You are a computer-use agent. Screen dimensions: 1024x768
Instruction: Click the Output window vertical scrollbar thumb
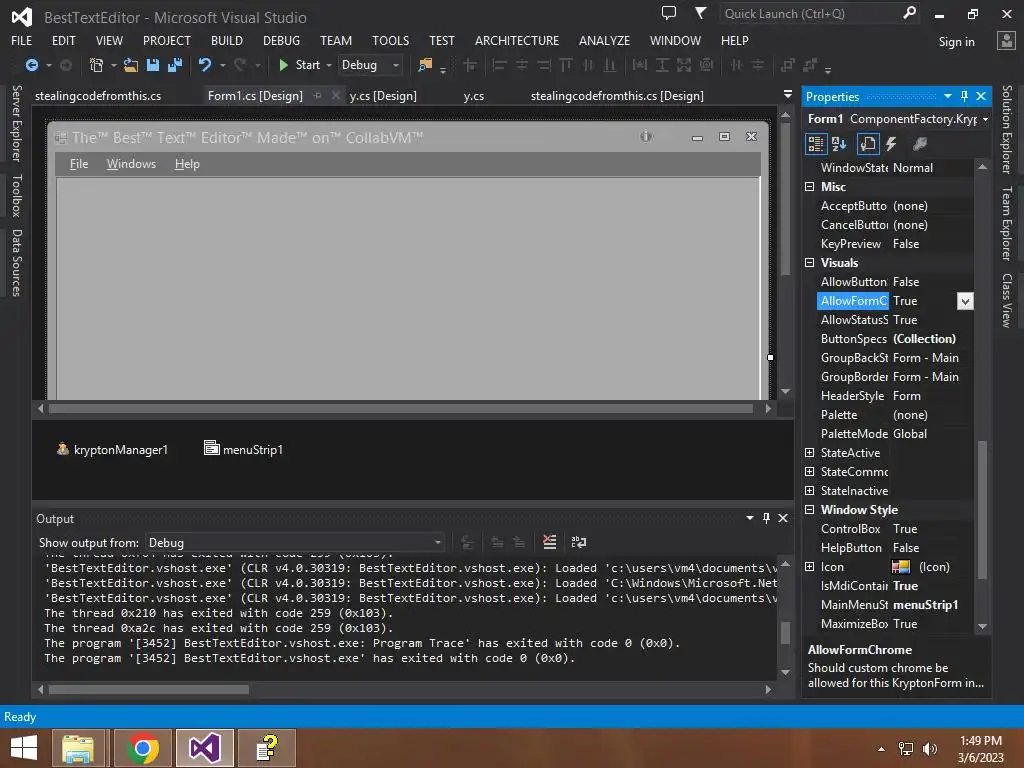pos(786,633)
